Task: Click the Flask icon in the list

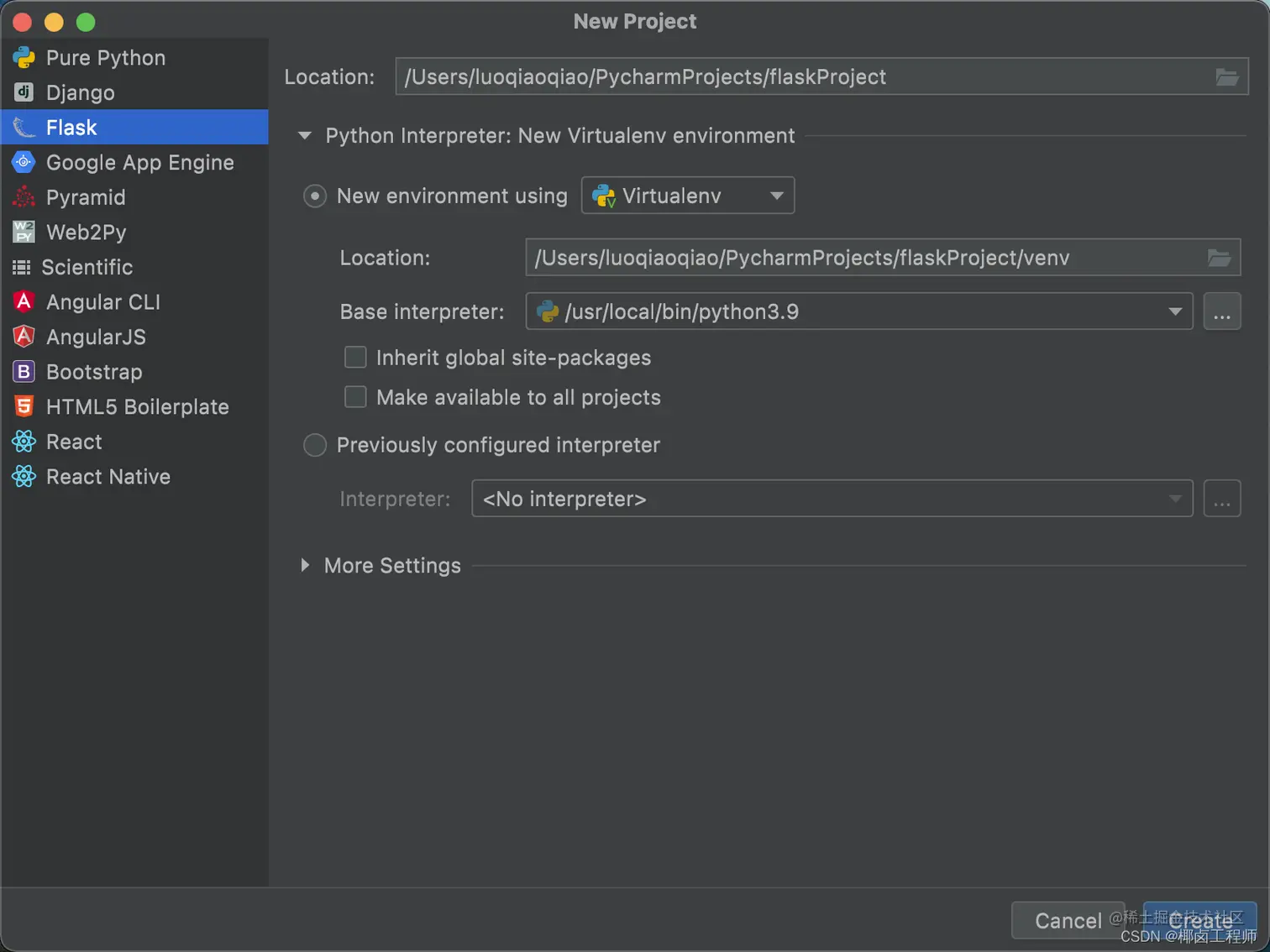Action: click(24, 128)
